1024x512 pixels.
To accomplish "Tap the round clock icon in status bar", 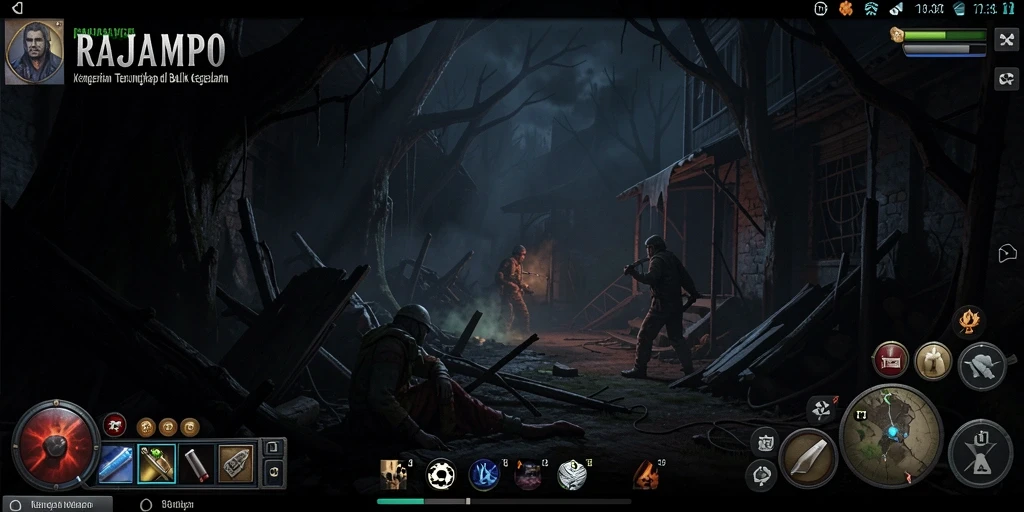I will 821,8.
